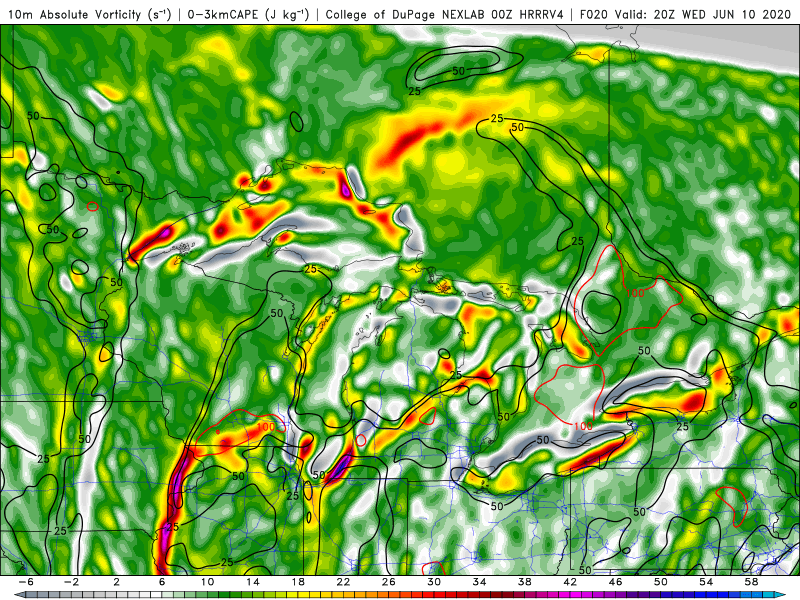Click the '00Z HRRRV4' model label
Screen dimensions: 800x600
point(528,14)
